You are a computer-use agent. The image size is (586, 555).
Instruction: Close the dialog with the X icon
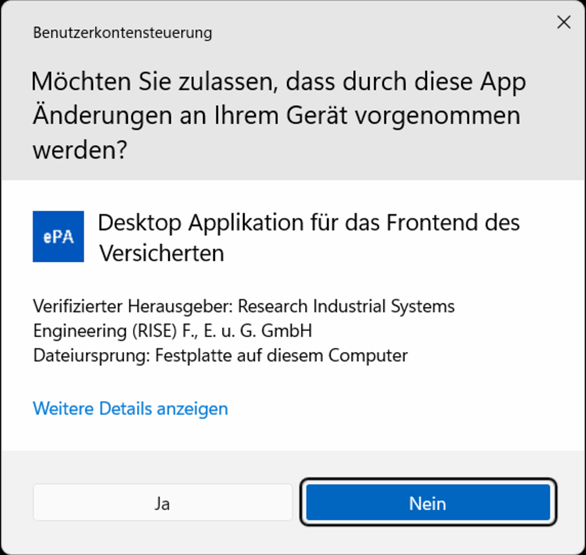564,22
